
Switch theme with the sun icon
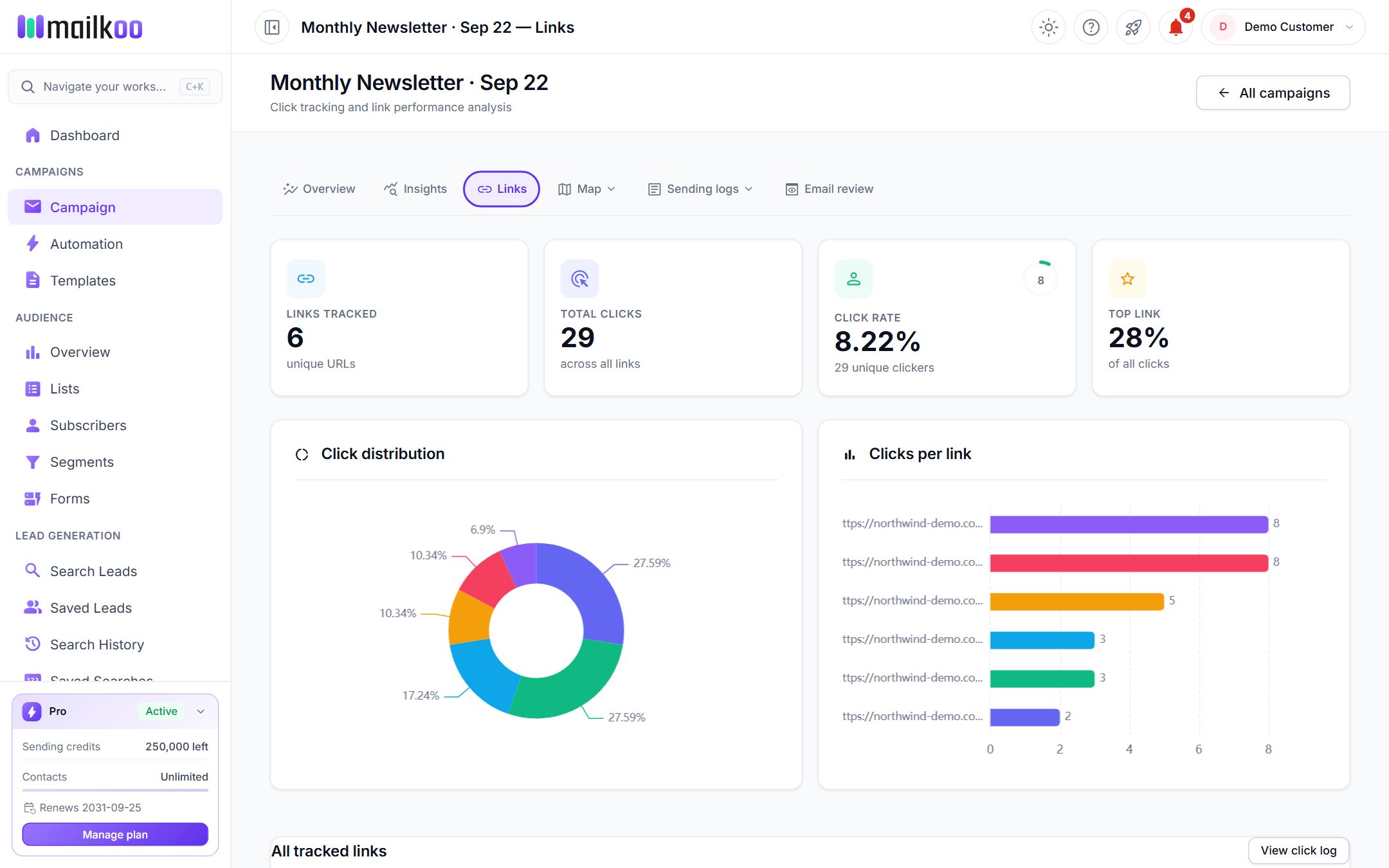[1048, 27]
